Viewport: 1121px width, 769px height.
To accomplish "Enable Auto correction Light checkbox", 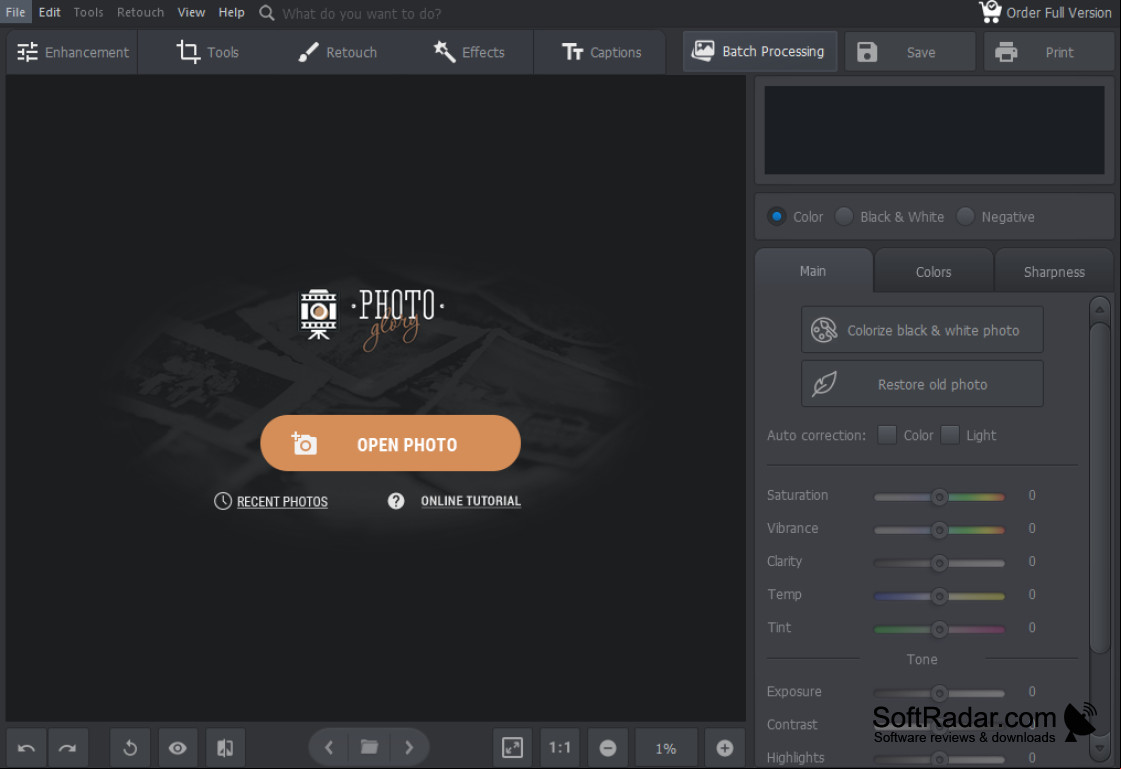I will click(x=949, y=435).
